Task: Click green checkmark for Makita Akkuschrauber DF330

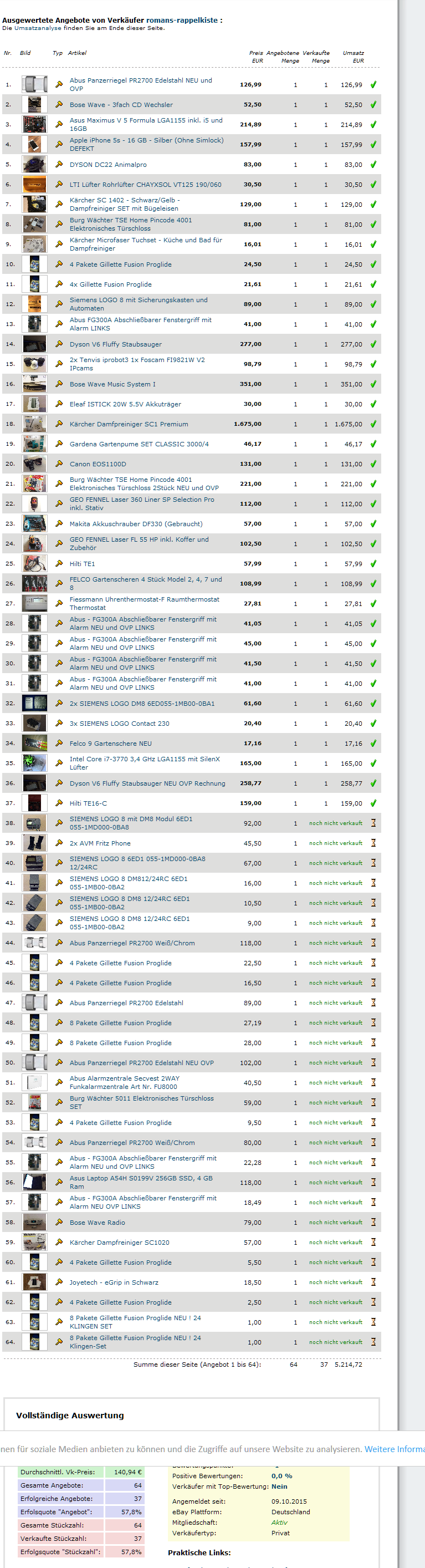Action: [x=373, y=523]
